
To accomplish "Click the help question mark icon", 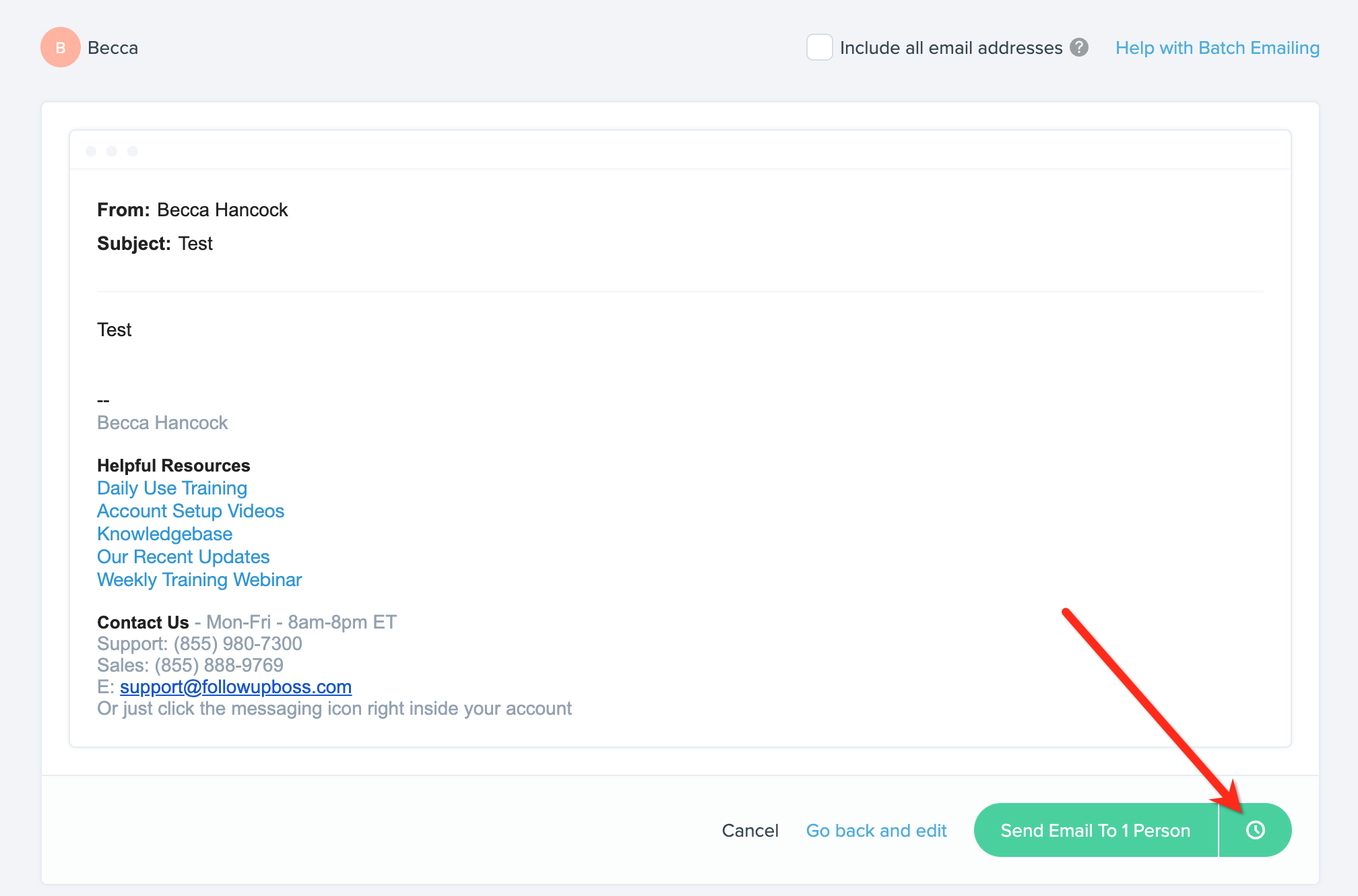I will (x=1079, y=48).
